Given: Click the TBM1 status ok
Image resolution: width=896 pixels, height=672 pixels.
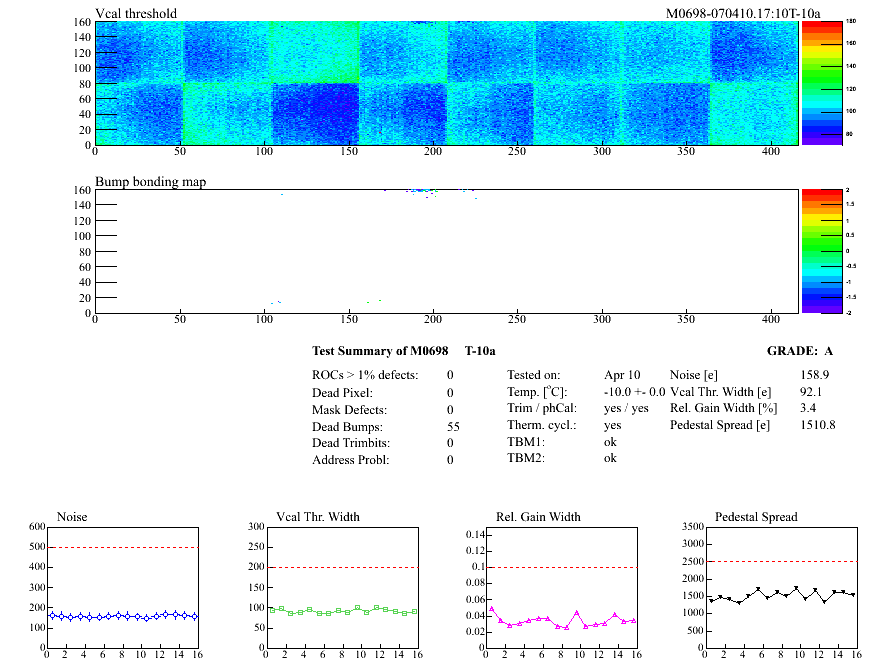Looking at the screenshot, I should [x=611, y=441].
